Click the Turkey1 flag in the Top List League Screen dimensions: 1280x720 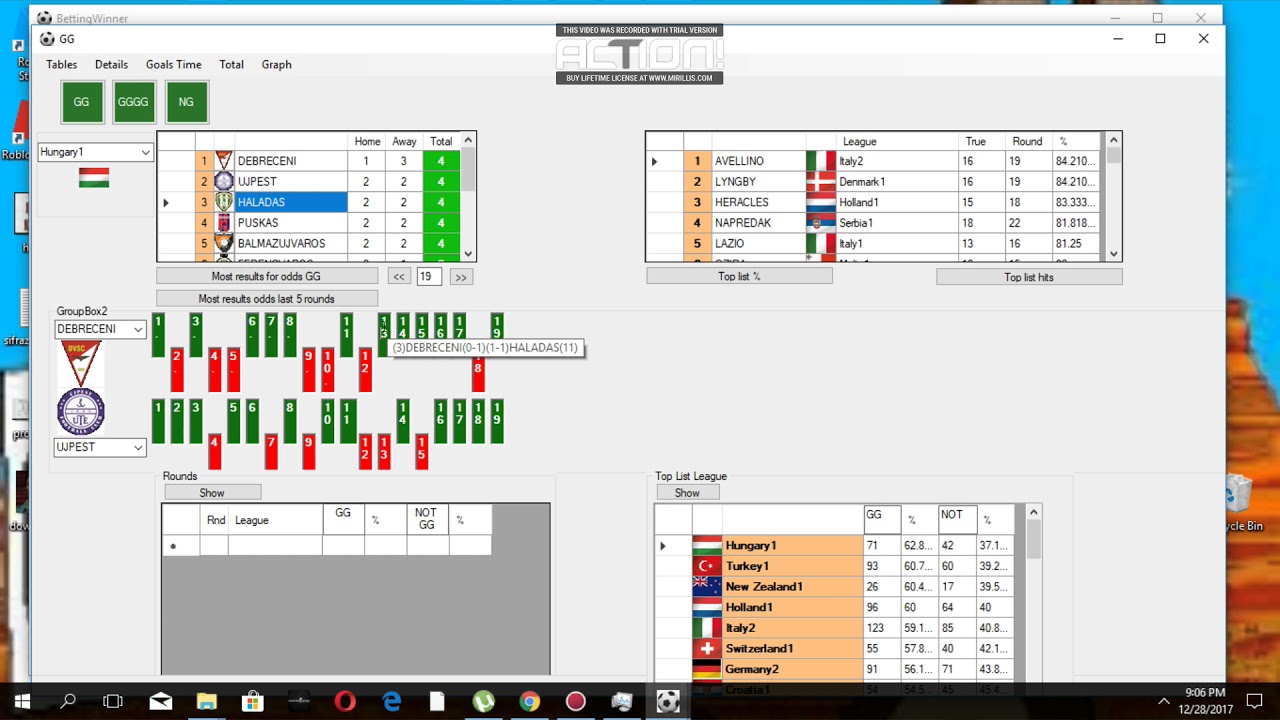707,566
